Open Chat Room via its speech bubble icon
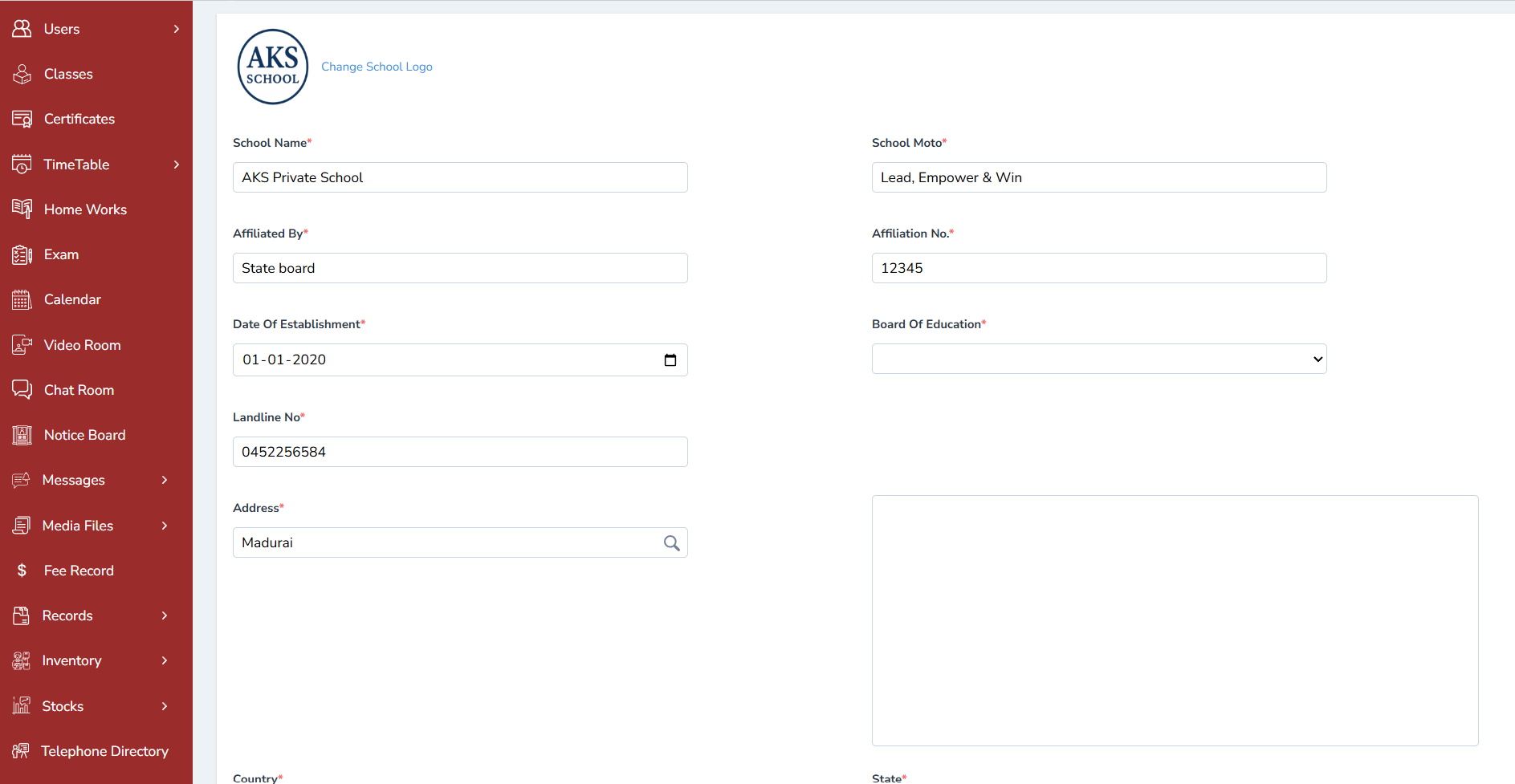Screen dimensions: 1515x784 point(22,389)
